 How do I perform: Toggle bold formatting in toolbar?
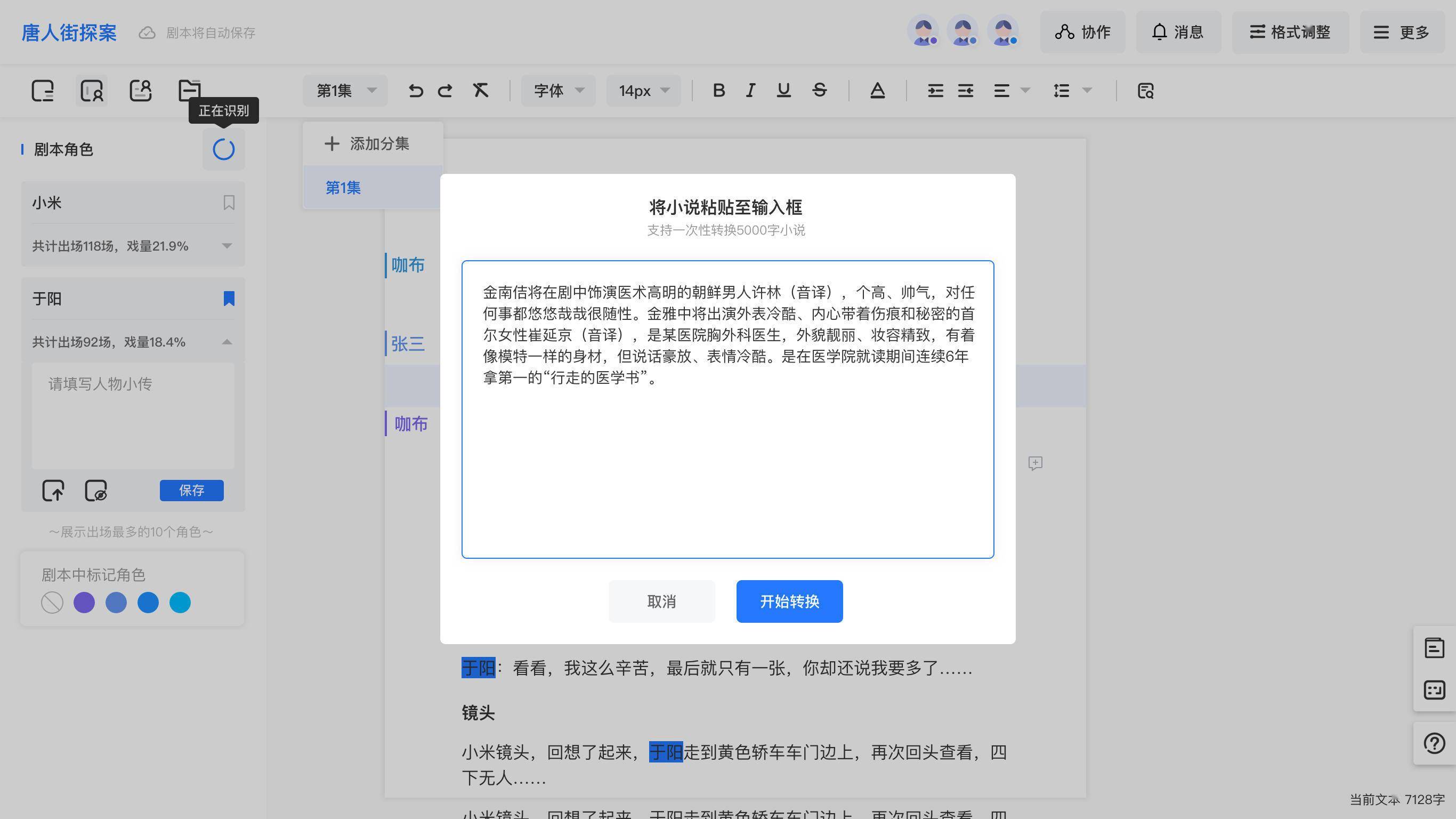click(x=719, y=91)
